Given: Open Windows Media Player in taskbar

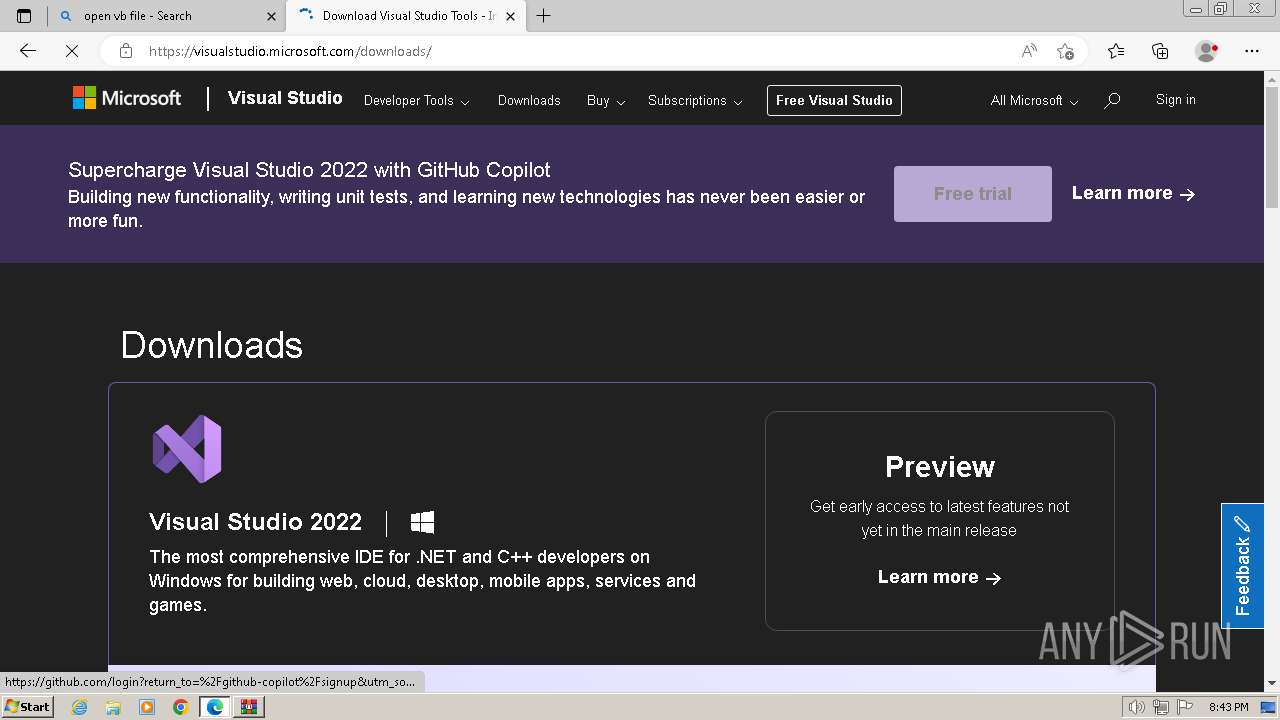Looking at the screenshot, I should (147, 707).
